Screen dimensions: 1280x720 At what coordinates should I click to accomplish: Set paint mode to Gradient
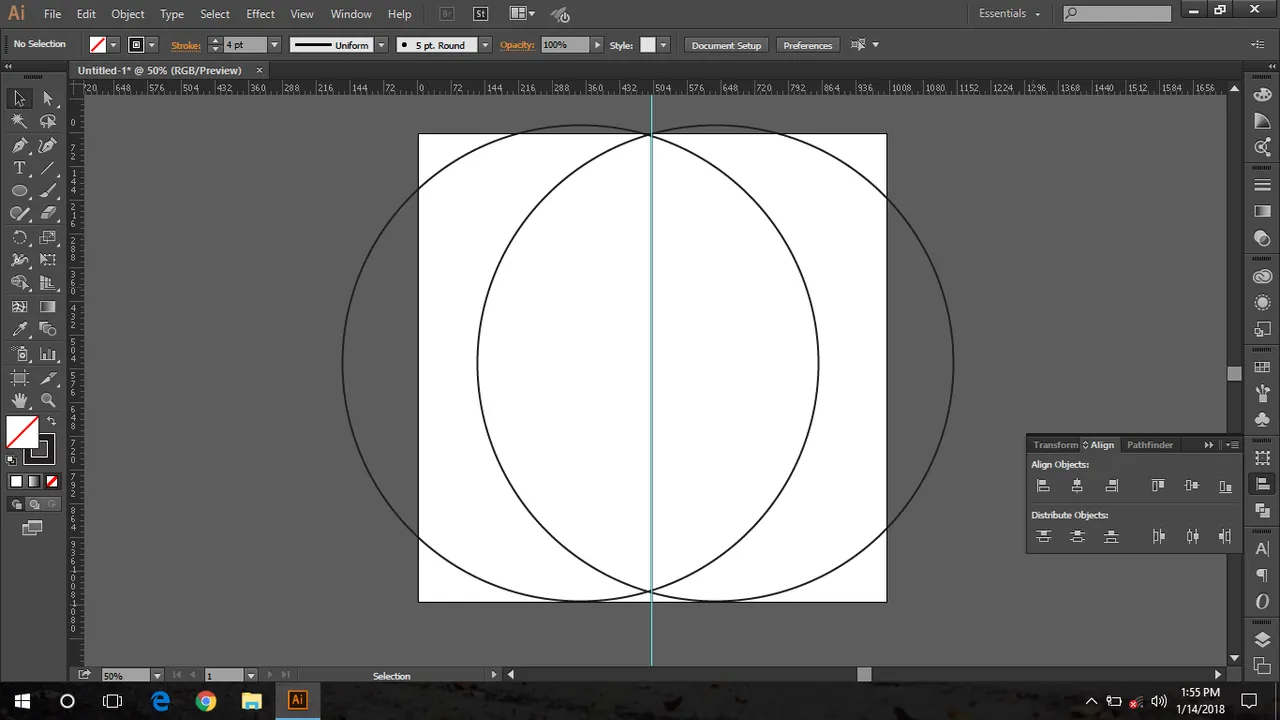[34, 482]
